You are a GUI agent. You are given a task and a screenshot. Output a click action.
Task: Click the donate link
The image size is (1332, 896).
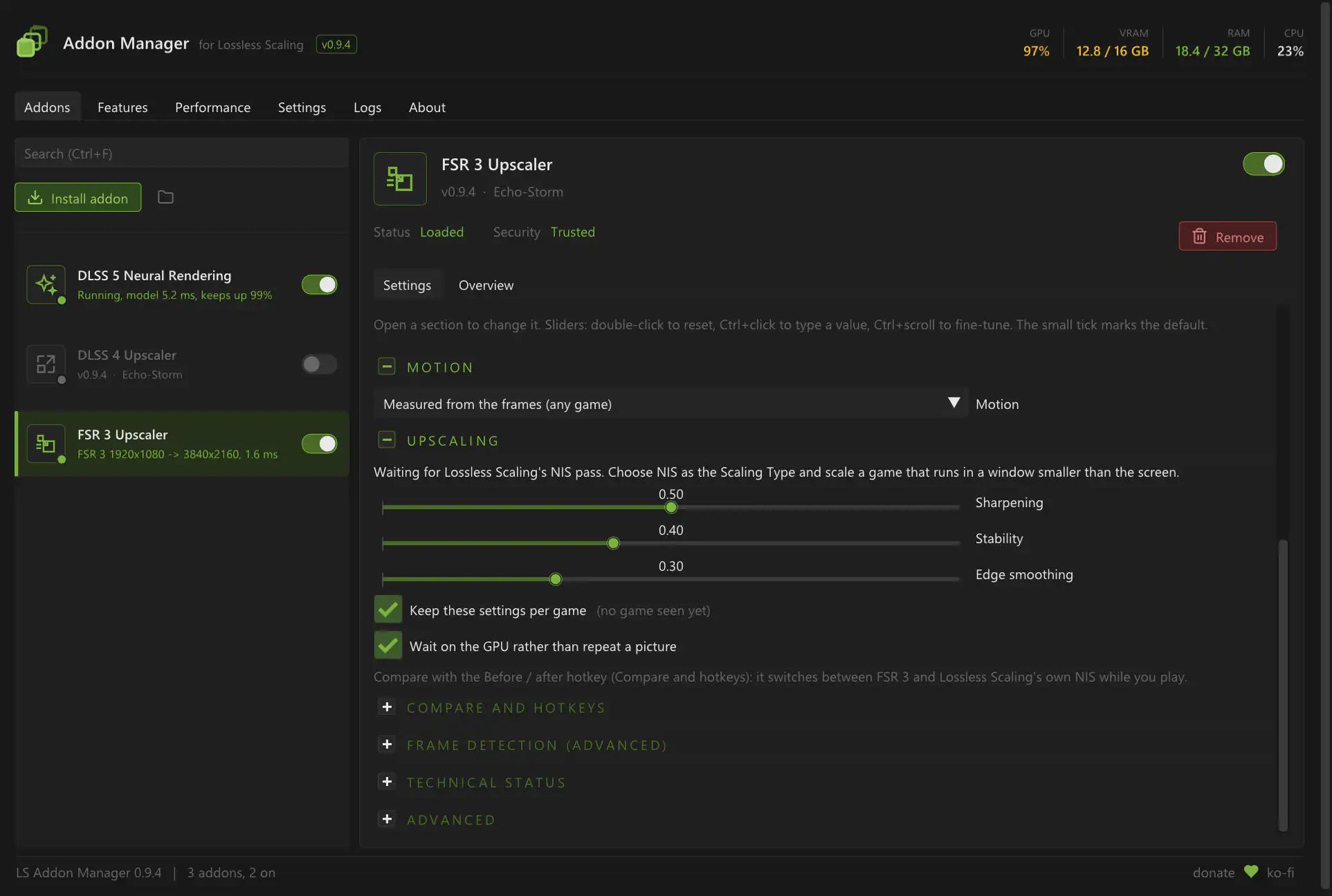tap(1213, 872)
